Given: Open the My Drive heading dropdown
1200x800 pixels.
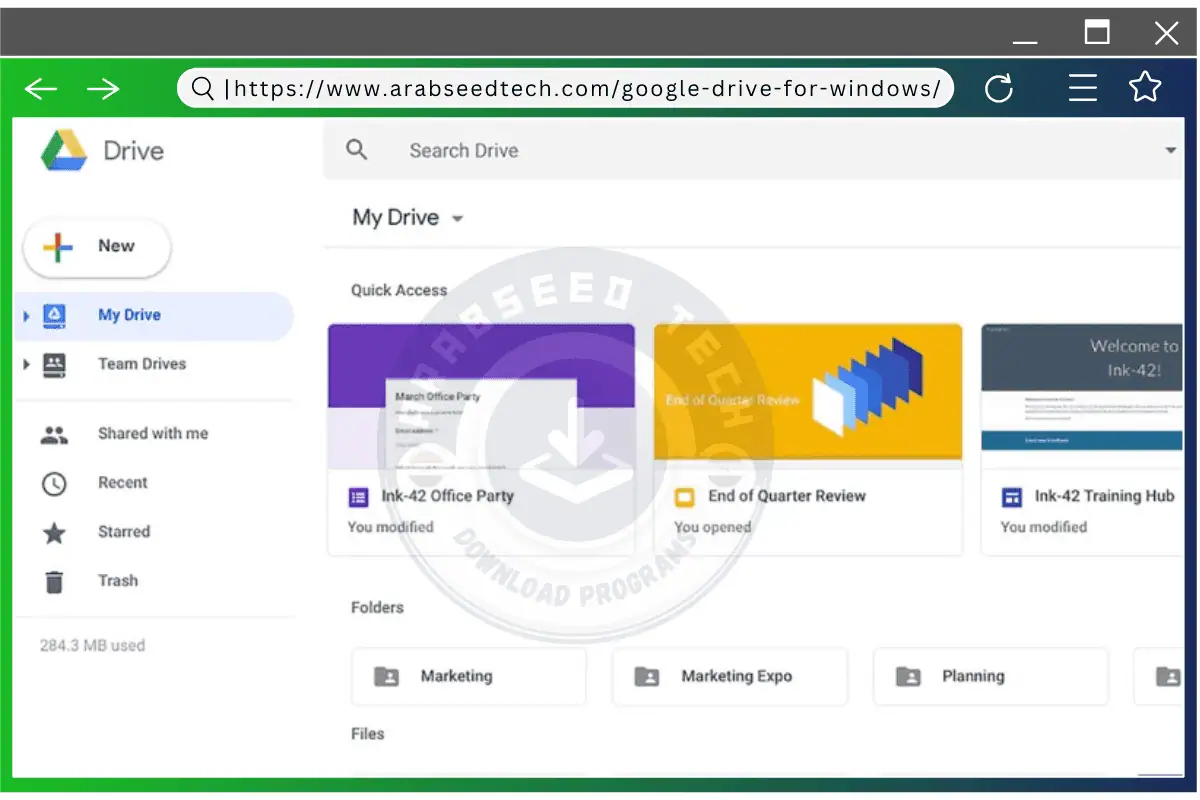Looking at the screenshot, I should tap(457, 218).
